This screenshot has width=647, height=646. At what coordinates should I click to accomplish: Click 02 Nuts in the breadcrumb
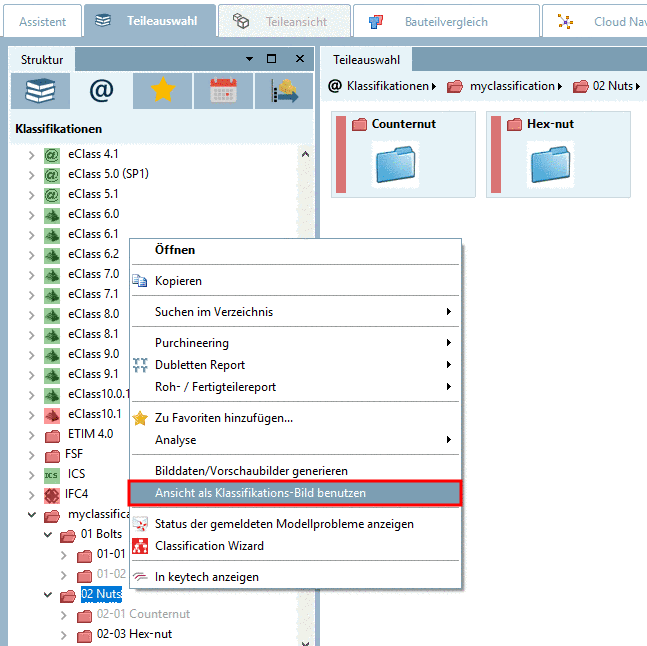click(x=613, y=86)
